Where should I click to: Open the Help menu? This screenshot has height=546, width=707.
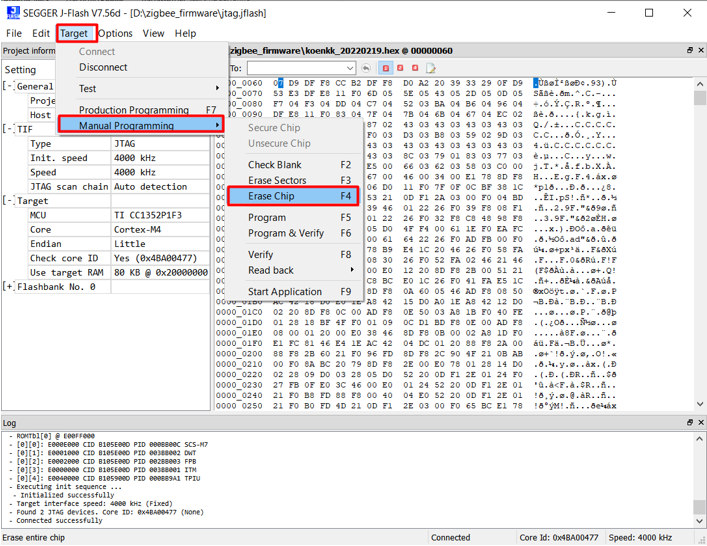(x=185, y=33)
